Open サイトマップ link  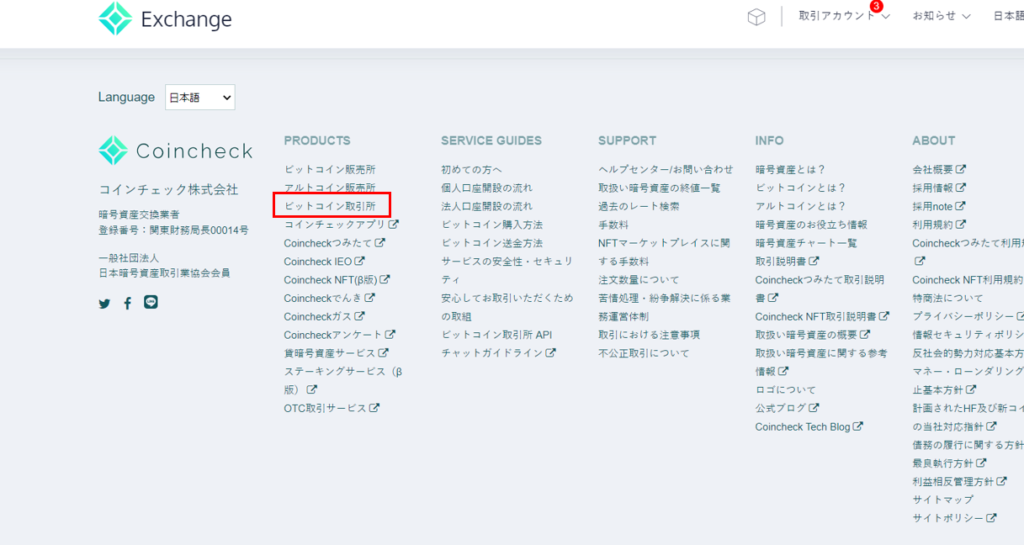[x=943, y=499]
